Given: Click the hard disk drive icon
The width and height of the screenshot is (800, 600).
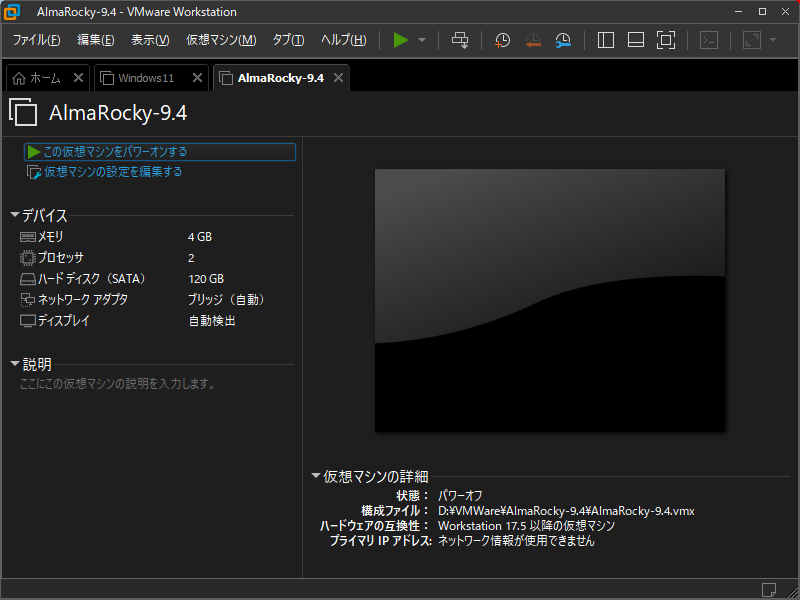Looking at the screenshot, I should click(x=28, y=279).
